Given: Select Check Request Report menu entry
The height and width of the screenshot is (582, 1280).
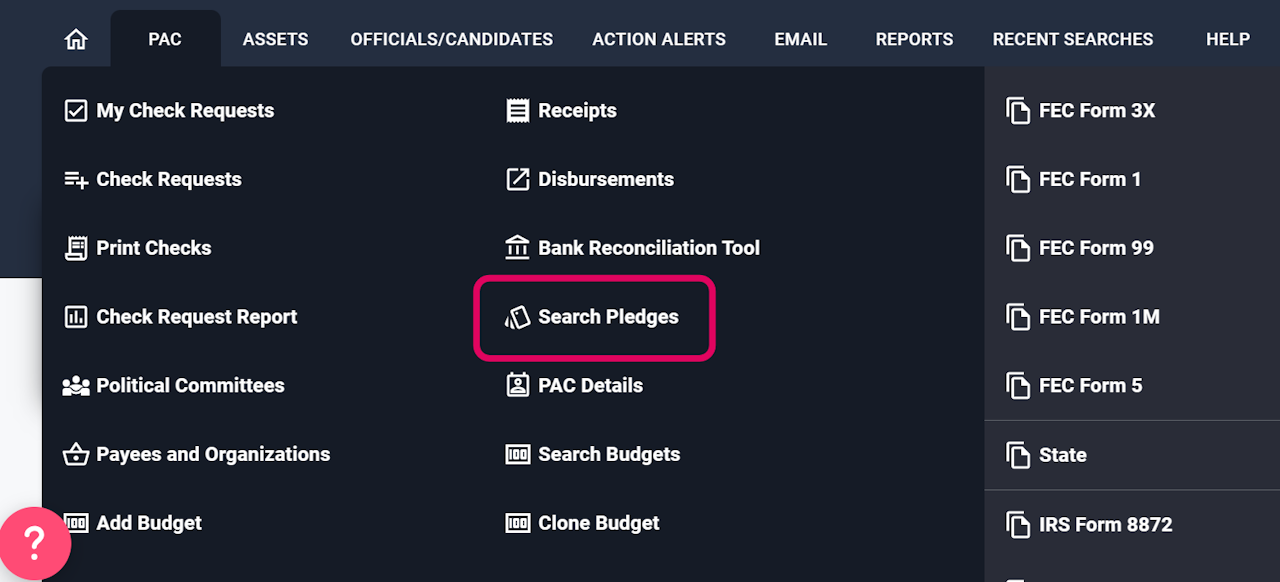Looking at the screenshot, I should click(x=196, y=317).
